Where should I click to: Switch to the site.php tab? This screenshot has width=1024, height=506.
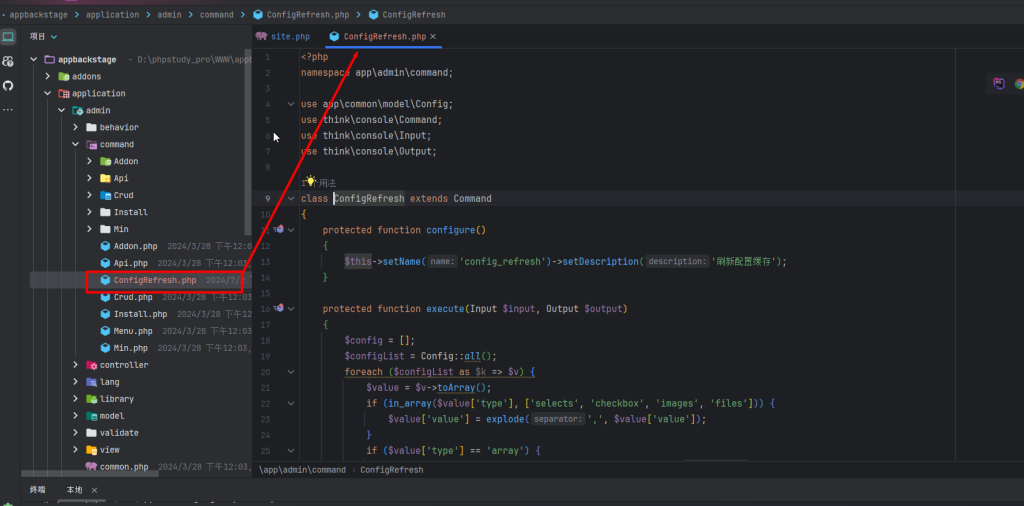point(283,37)
